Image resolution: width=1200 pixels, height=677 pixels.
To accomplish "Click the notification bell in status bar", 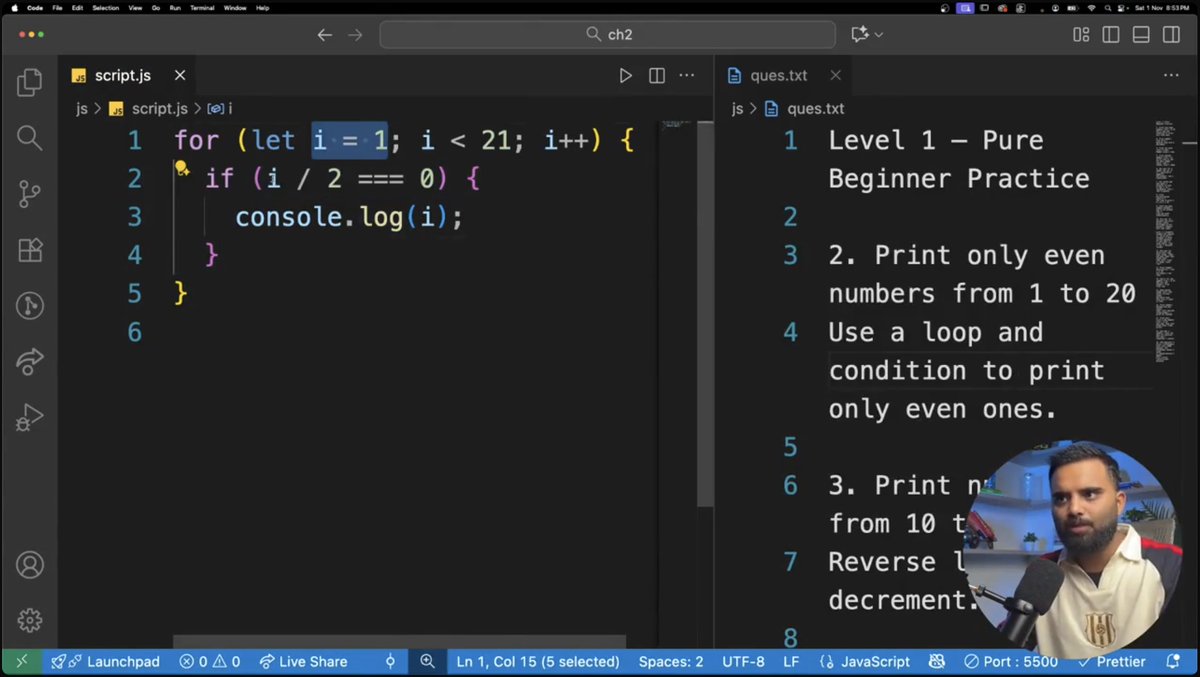I will [x=1171, y=661].
